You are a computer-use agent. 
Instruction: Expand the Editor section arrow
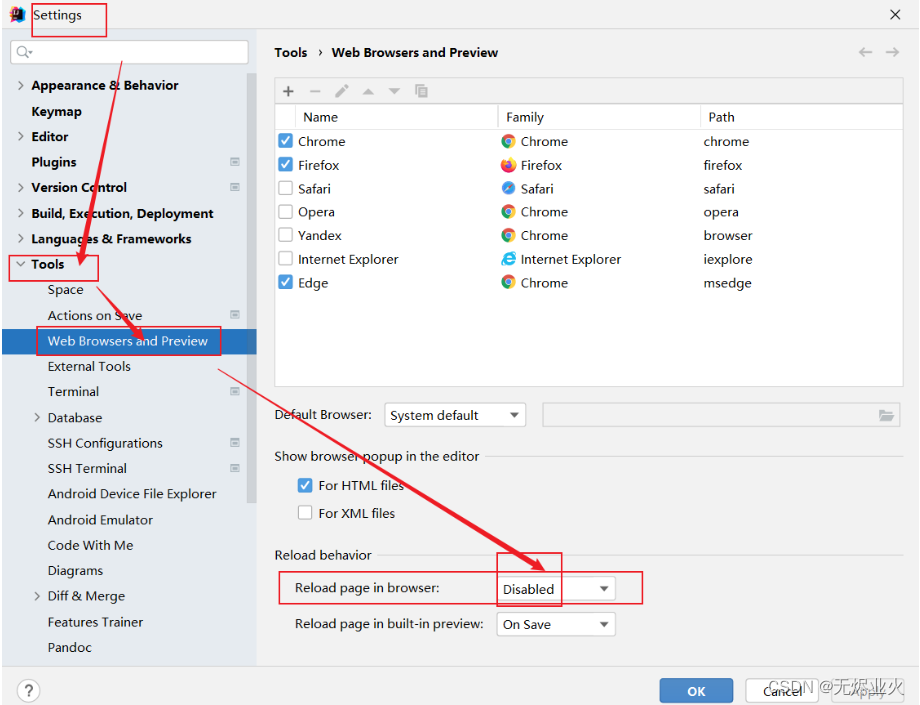coord(21,136)
